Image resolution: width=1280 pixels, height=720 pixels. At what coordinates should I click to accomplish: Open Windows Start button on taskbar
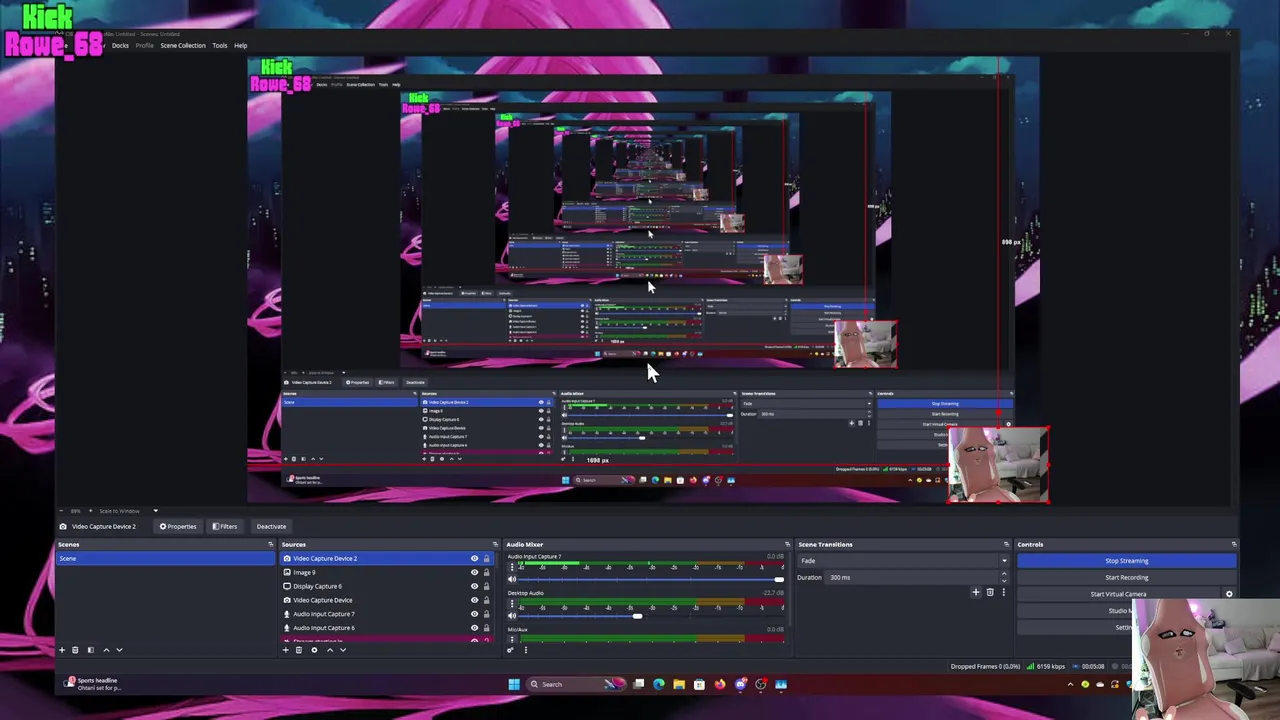coord(514,685)
